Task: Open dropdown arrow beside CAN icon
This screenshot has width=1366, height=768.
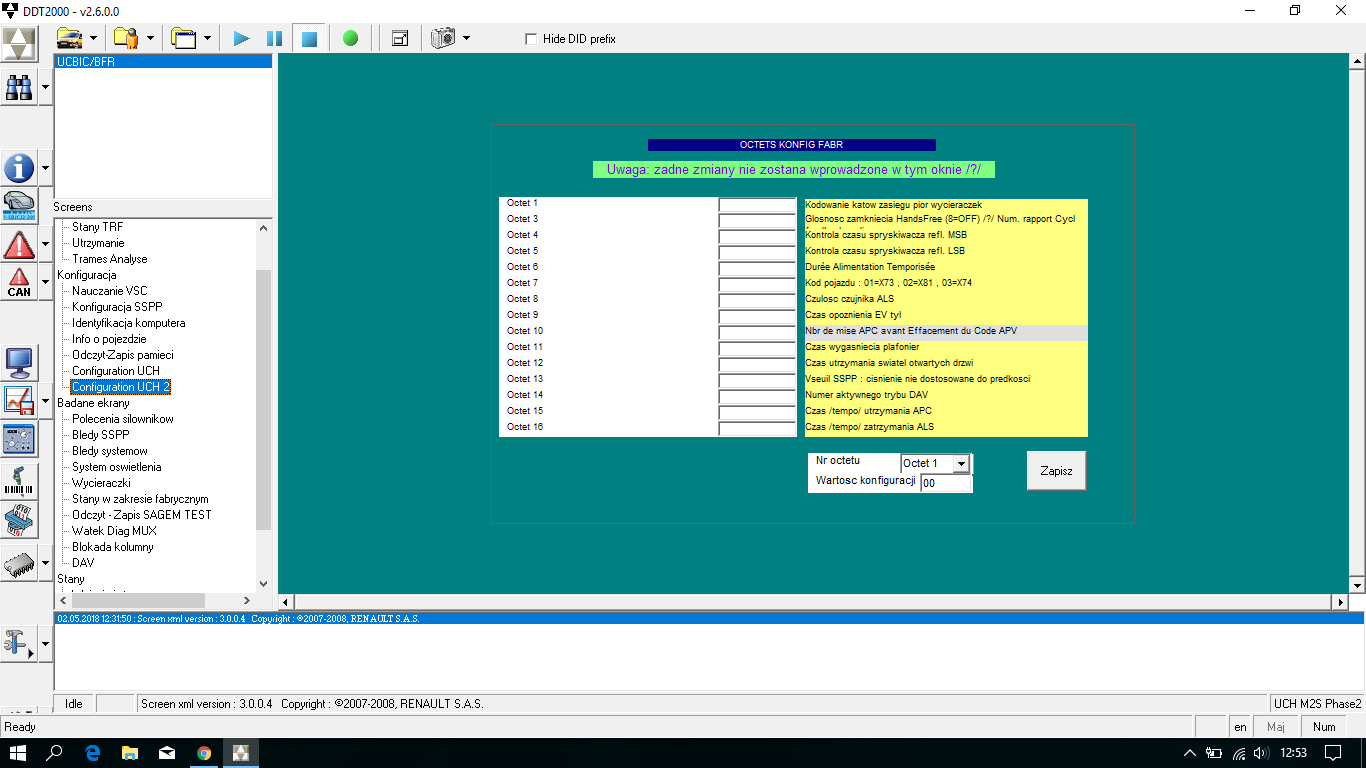Action: [45, 282]
